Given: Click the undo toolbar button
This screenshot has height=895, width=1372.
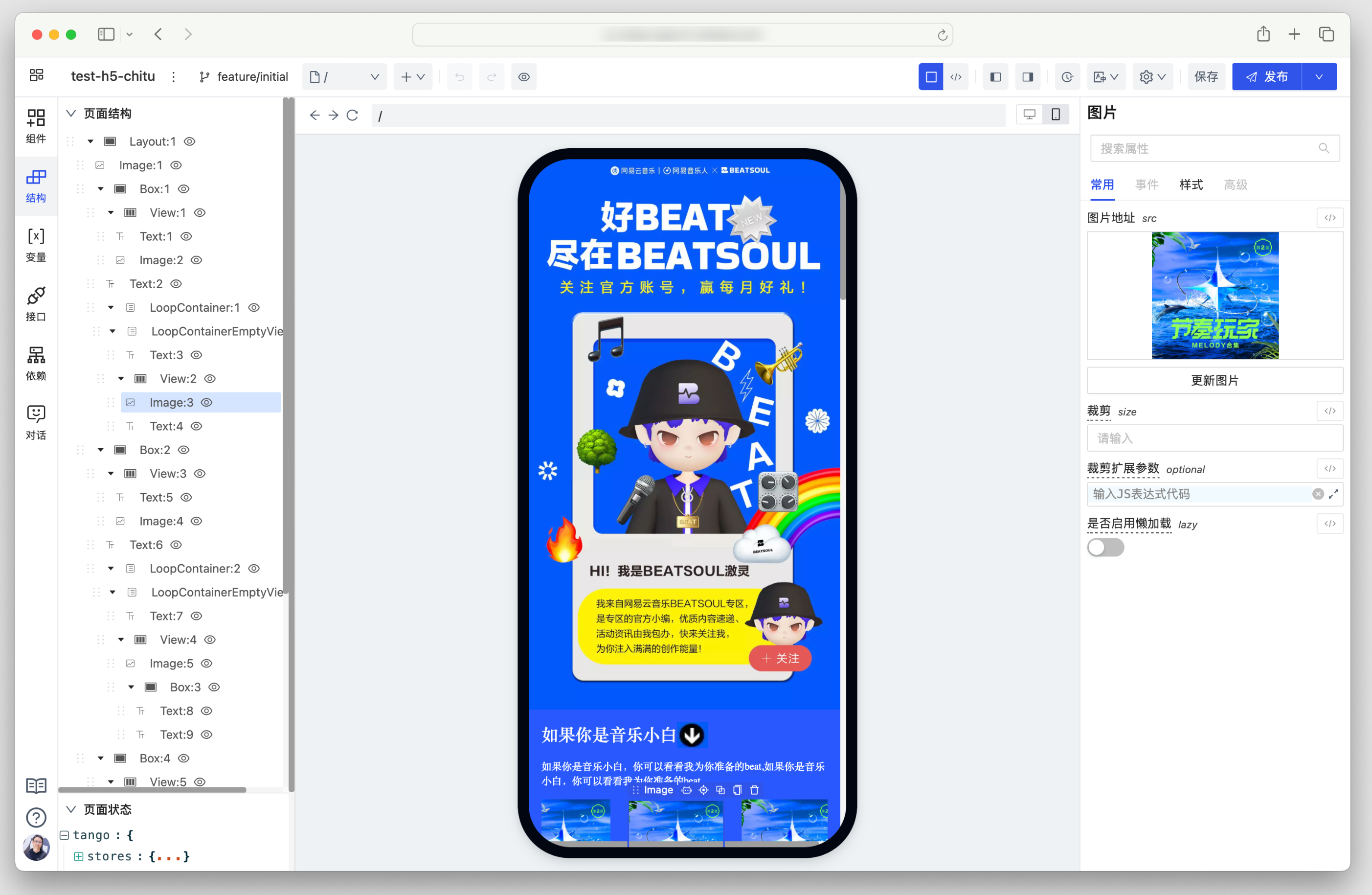Looking at the screenshot, I should [x=459, y=77].
